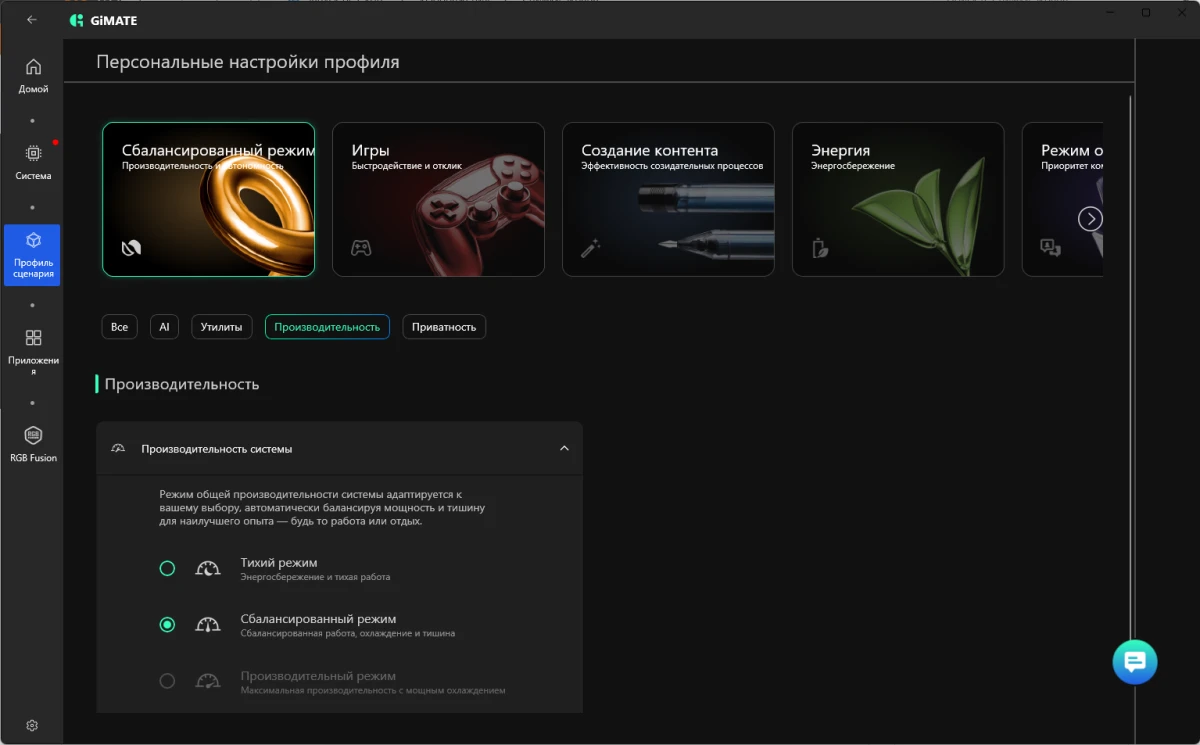Click the balanced mode card icon
The image size is (1200, 745).
coord(131,248)
